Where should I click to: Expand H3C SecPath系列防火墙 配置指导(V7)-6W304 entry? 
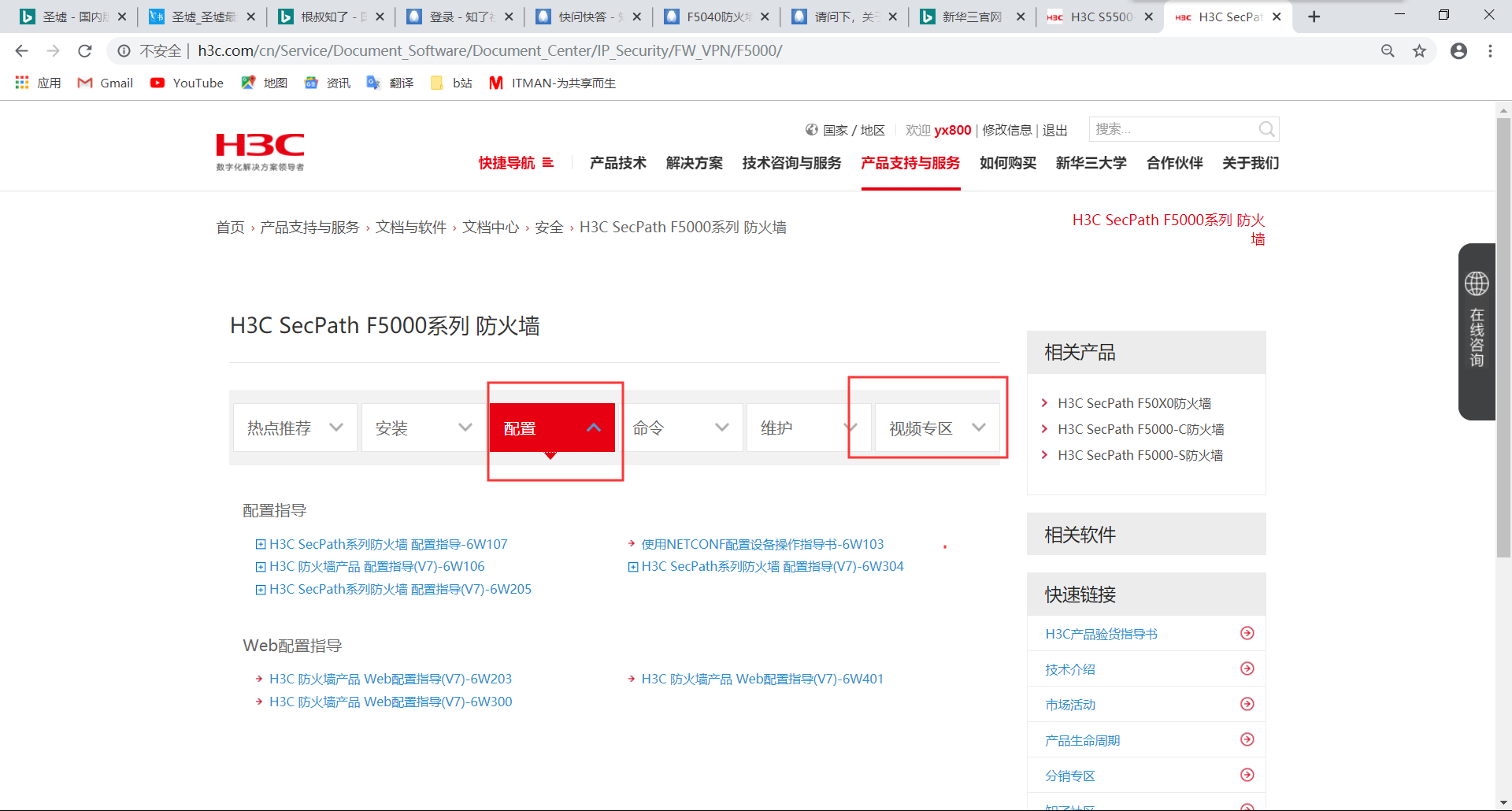(632, 567)
